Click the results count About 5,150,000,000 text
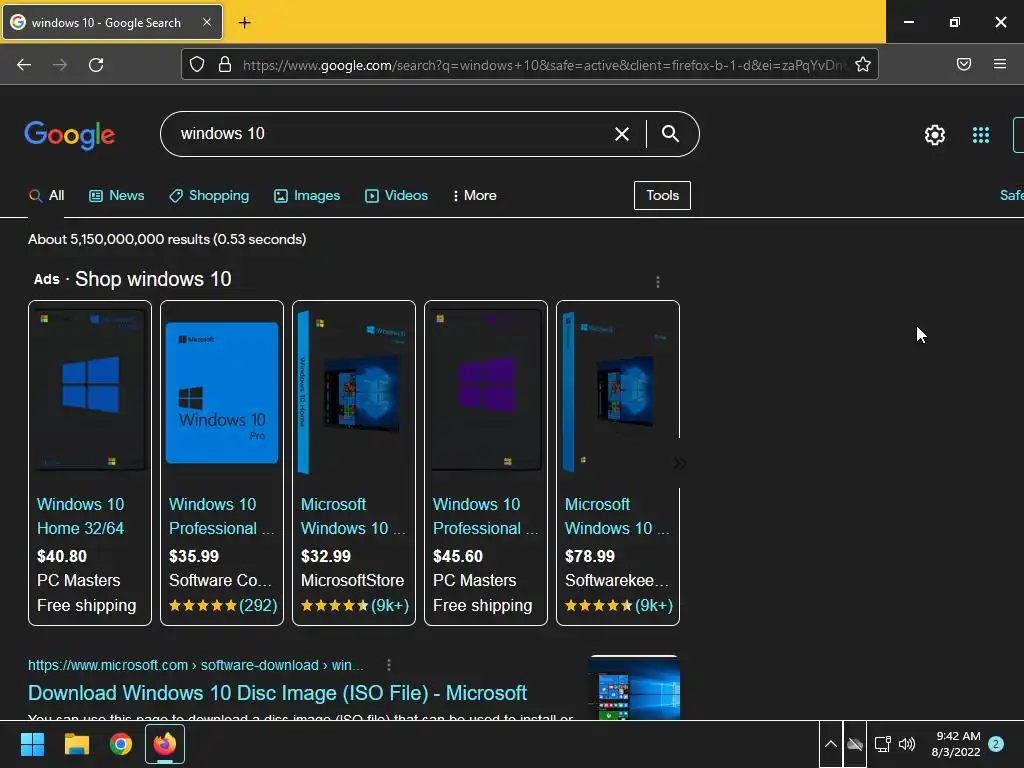Screen dimensions: 1024x768 tap(167, 239)
